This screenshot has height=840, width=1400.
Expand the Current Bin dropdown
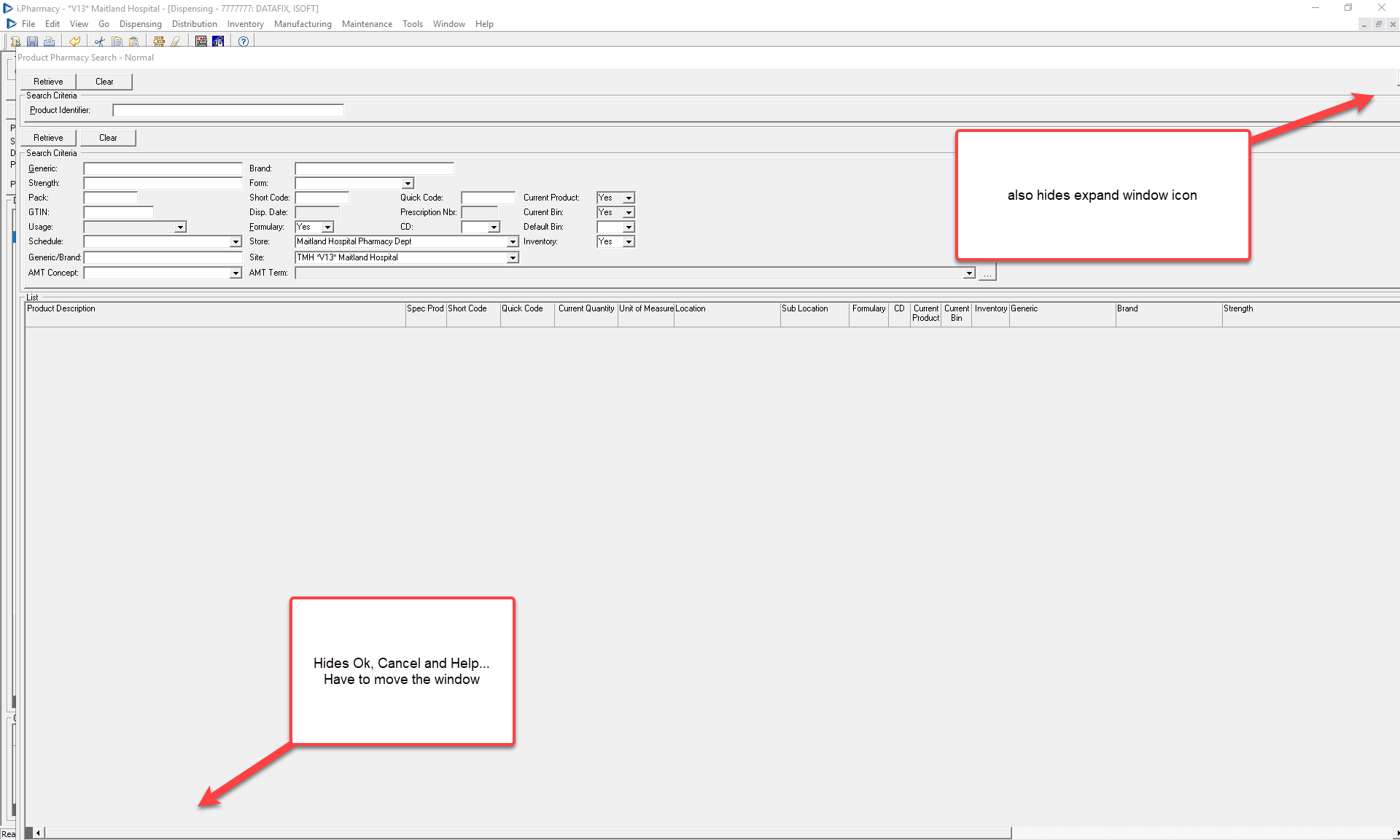coord(629,213)
